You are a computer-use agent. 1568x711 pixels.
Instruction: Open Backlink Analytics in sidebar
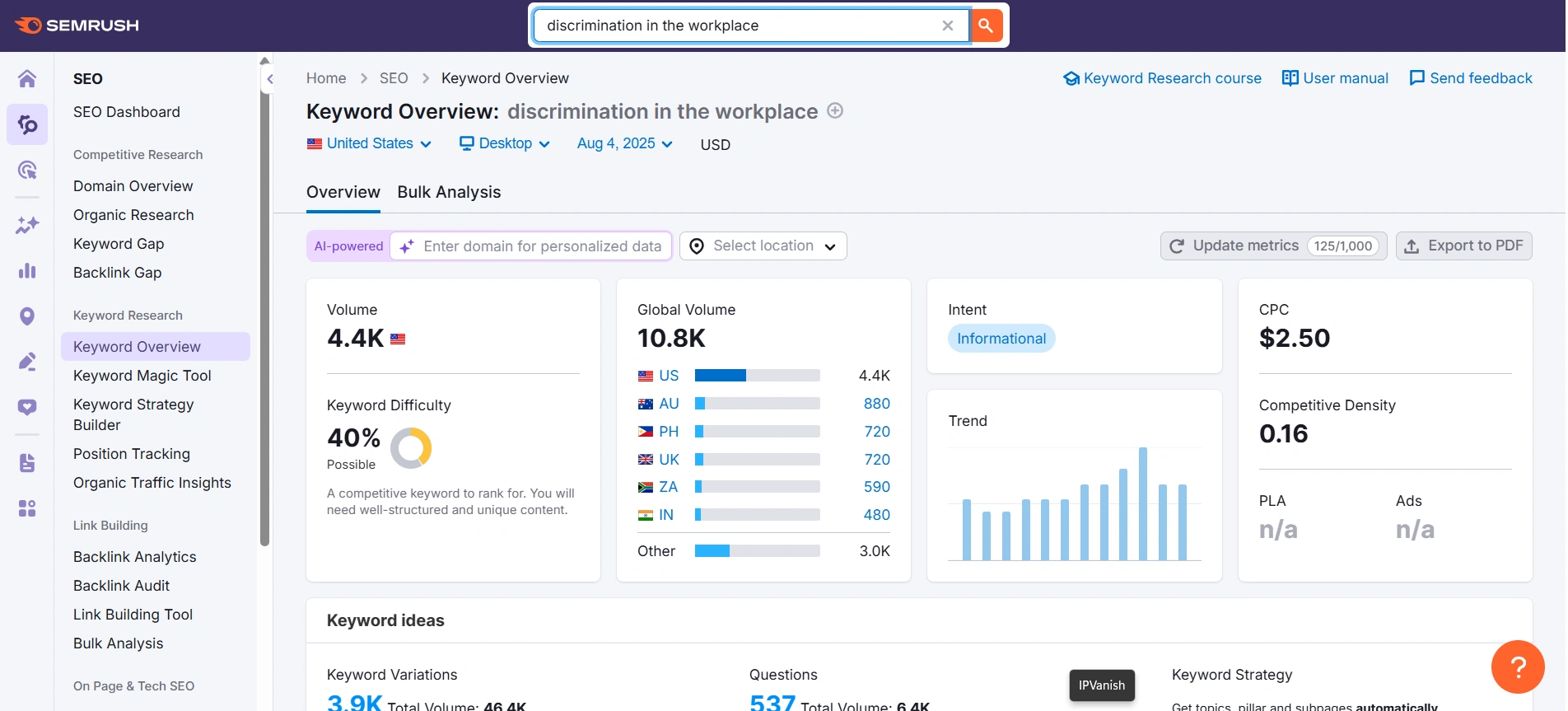135,557
